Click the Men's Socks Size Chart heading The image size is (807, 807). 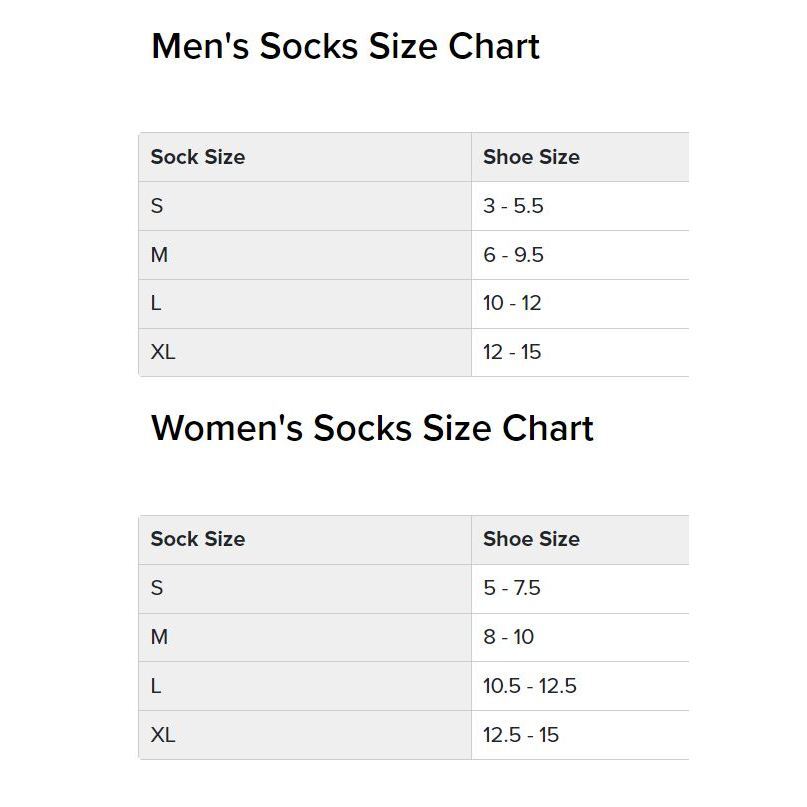[x=345, y=47]
